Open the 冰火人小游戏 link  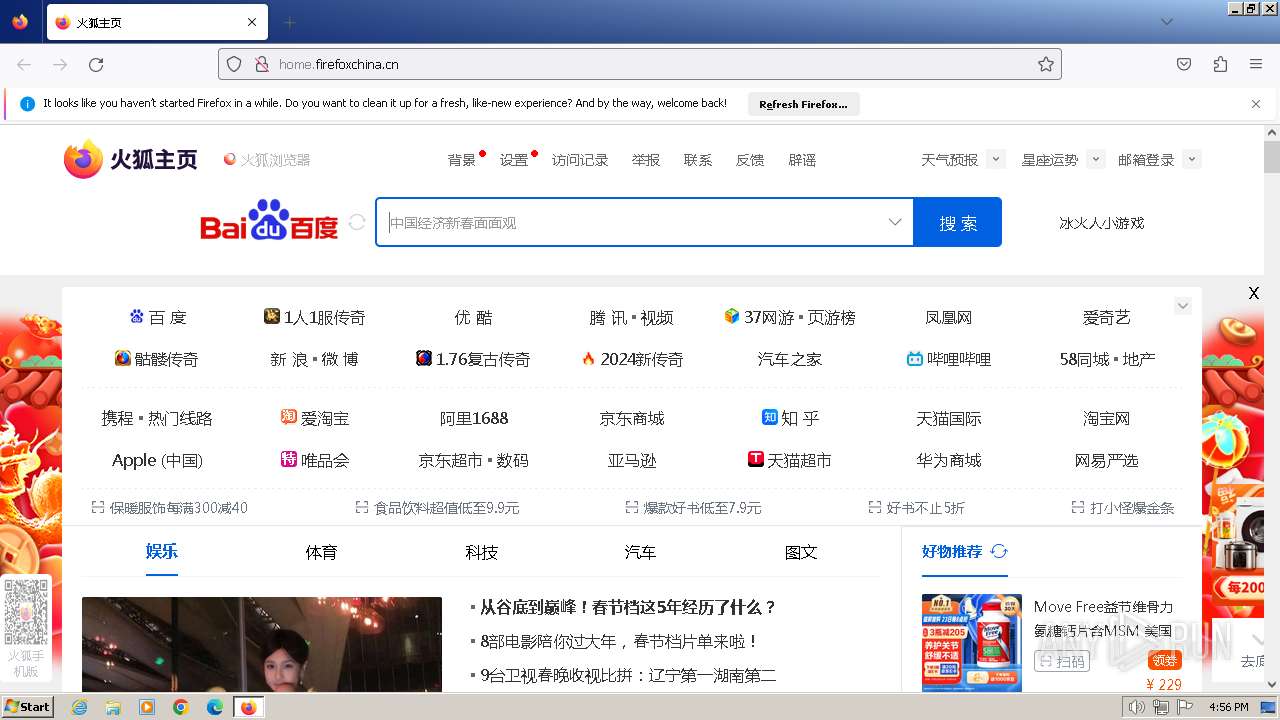pos(1101,223)
